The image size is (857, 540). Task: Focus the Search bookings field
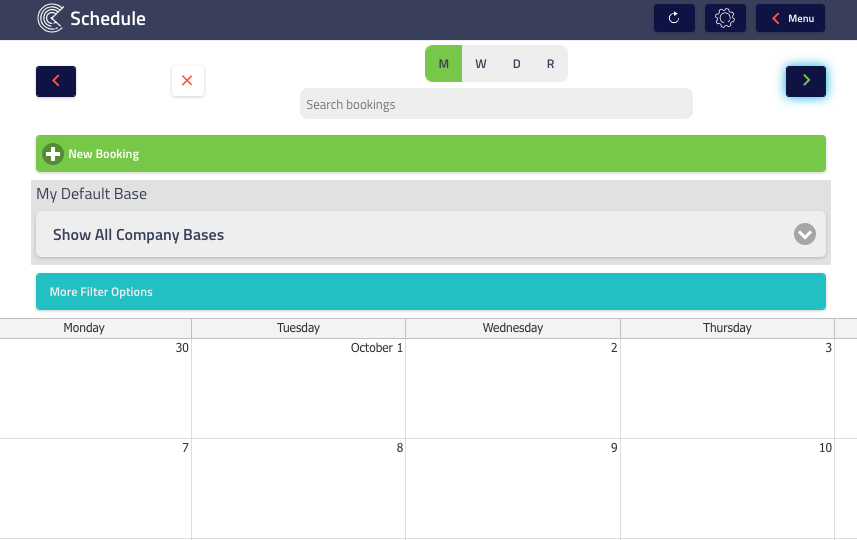(496, 104)
